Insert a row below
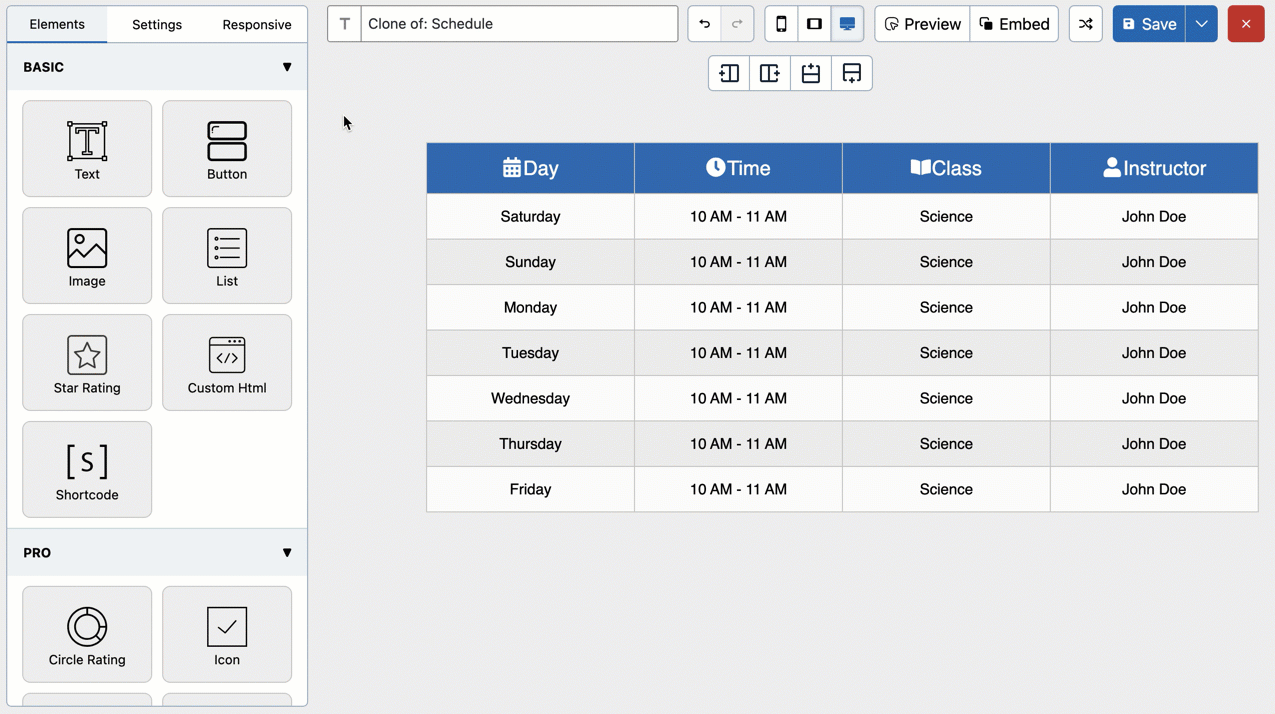 852,73
